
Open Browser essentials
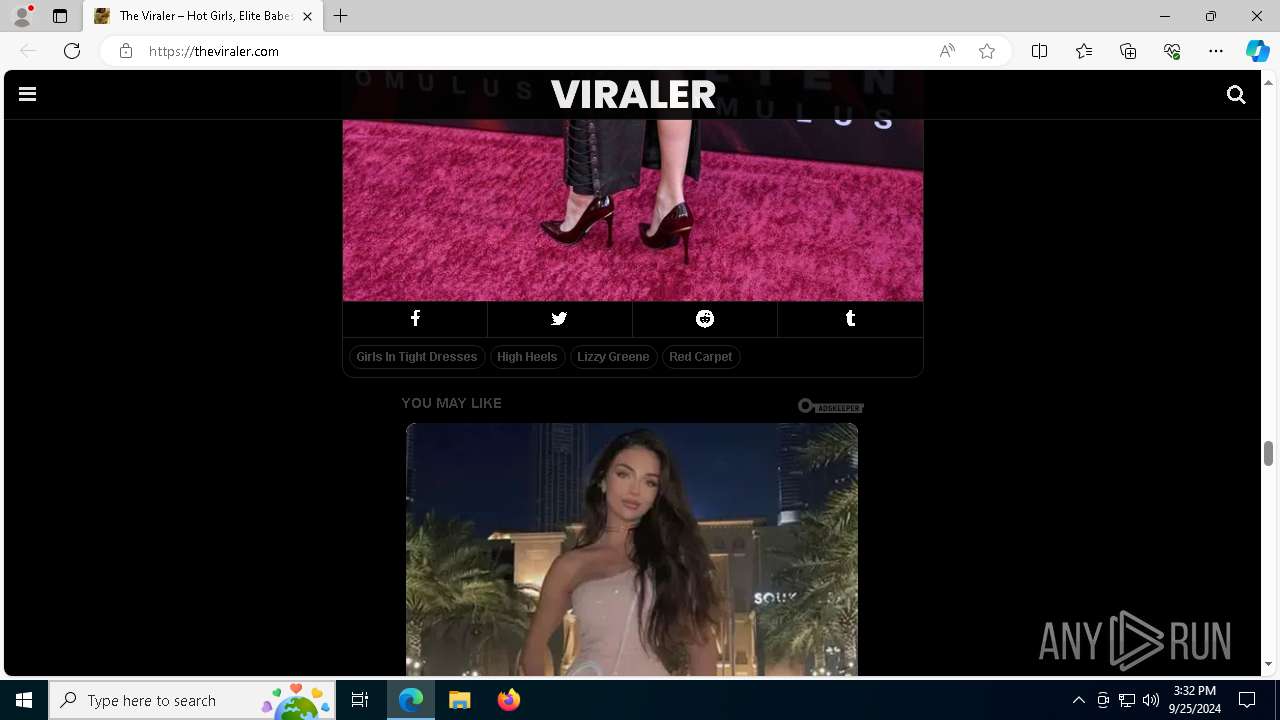pyautogui.click(x=1172, y=51)
